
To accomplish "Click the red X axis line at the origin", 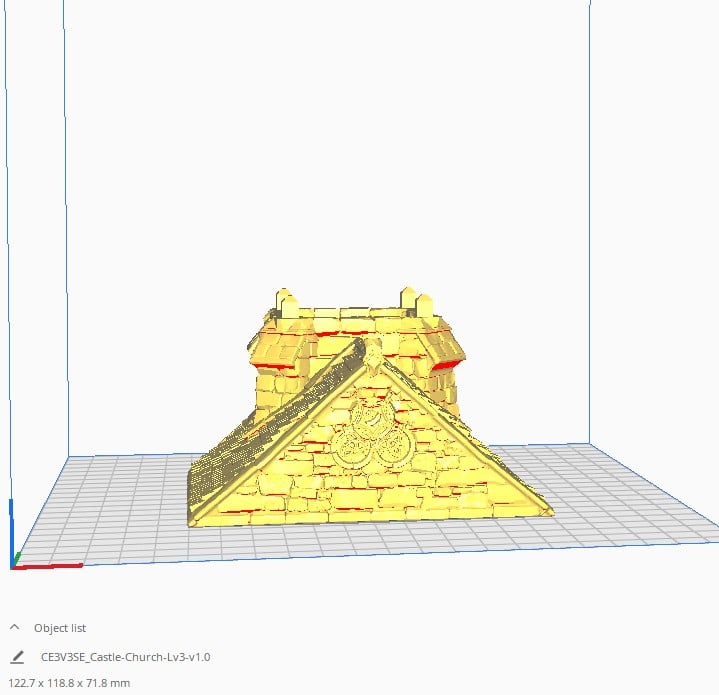I will click(50, 566).
